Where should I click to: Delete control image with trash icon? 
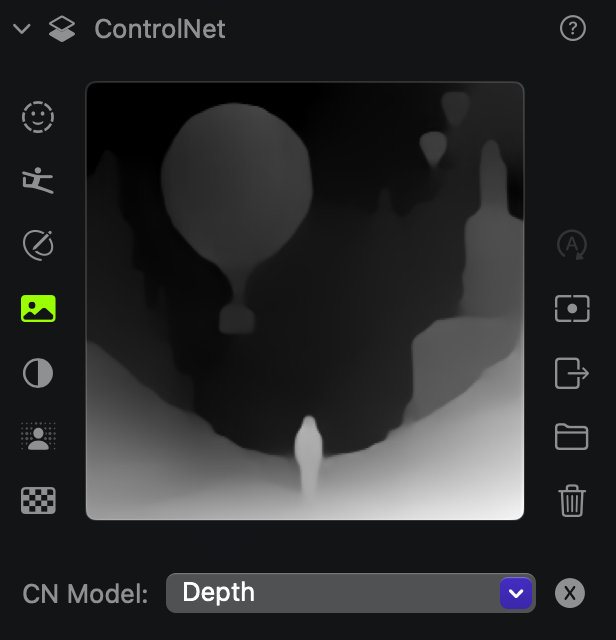click(572, 501)
